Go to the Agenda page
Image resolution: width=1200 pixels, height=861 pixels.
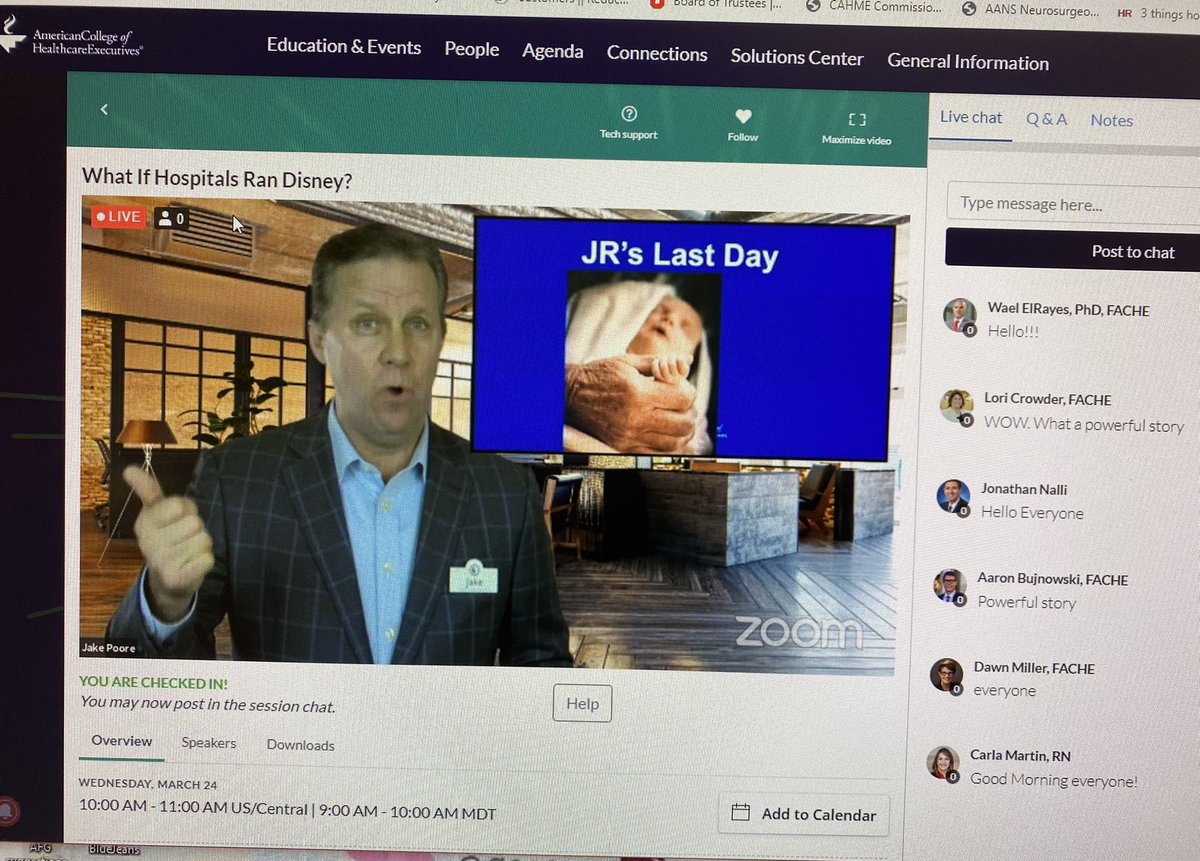[x=553, y=51]
